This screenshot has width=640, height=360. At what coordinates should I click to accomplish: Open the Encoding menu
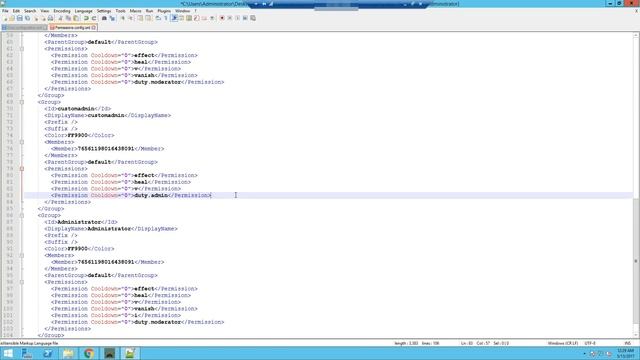click(x=62, y=11)
